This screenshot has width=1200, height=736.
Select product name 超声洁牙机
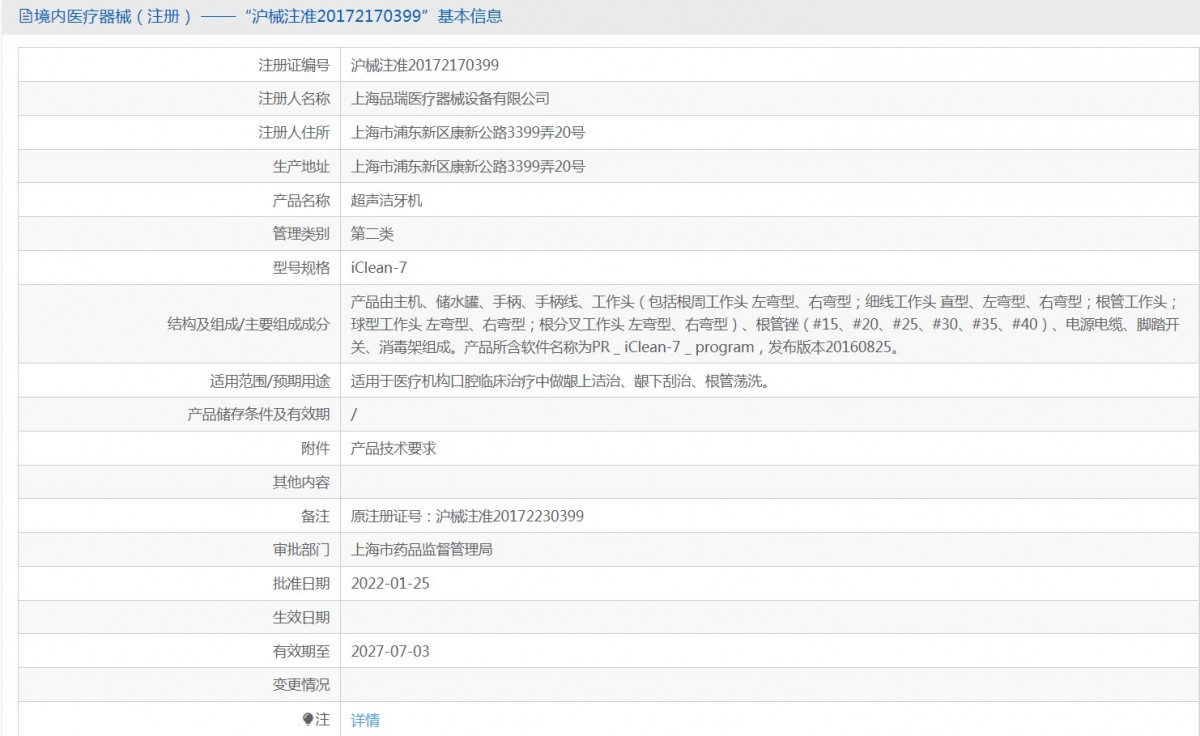[386, 201]
